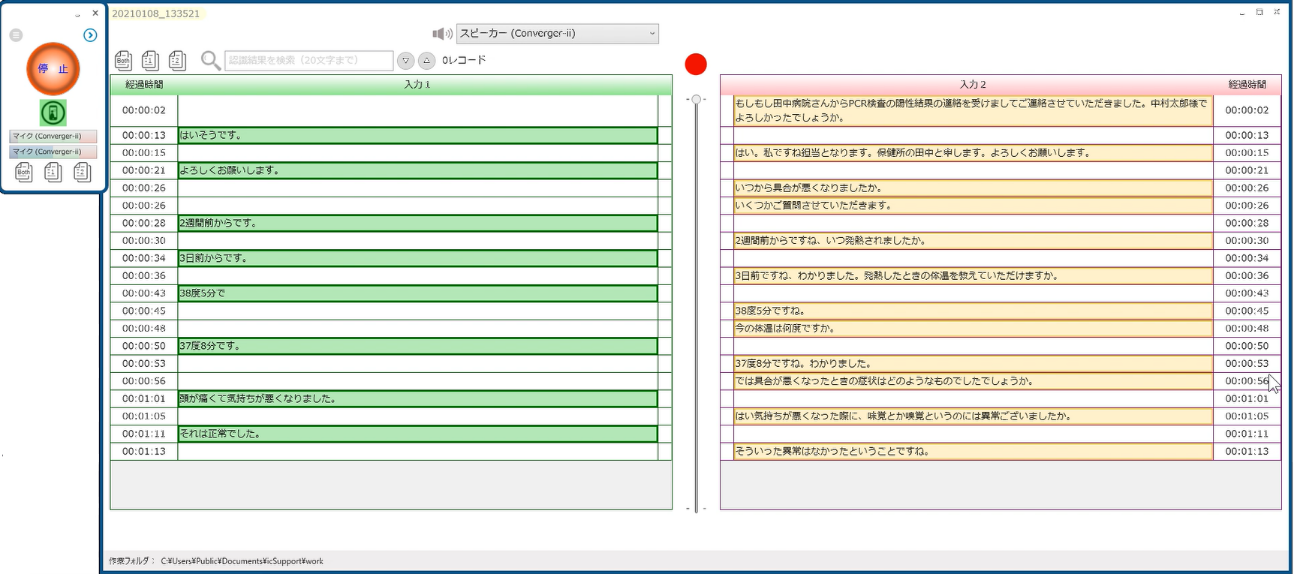Viewport: 1297px width, 574px height.
Task: Jump to next search result with down arrow
Action: click(405, 61)
